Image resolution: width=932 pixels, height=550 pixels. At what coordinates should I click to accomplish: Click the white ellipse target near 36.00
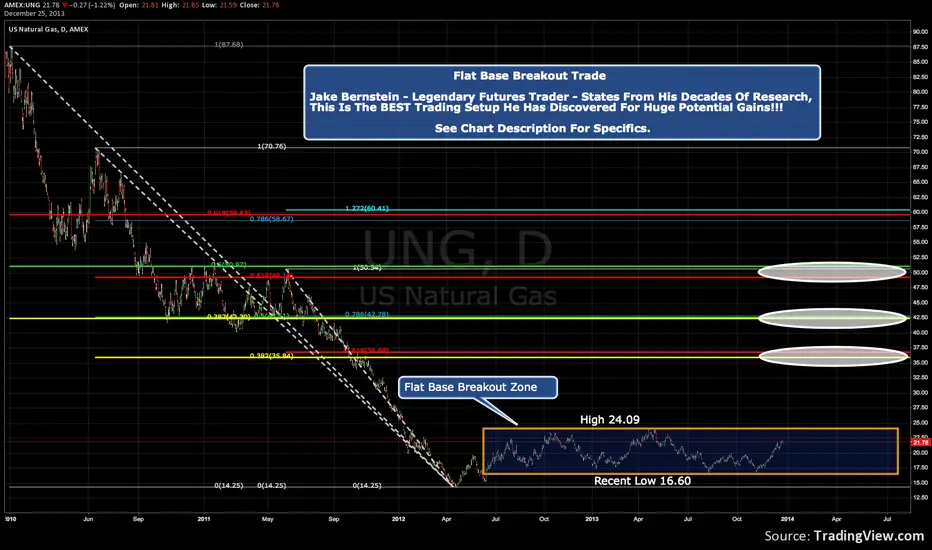tap(833, 356)
